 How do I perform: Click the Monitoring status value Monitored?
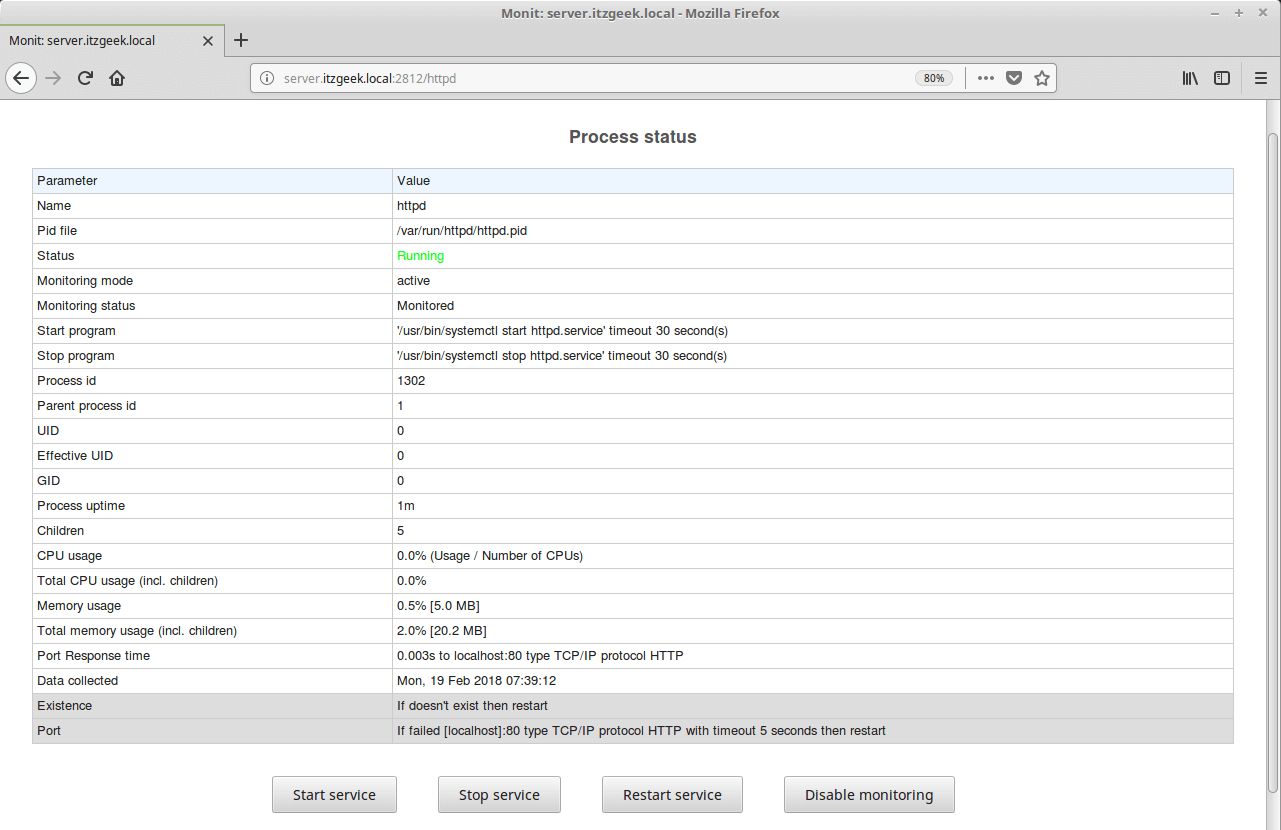pos(425,306)
